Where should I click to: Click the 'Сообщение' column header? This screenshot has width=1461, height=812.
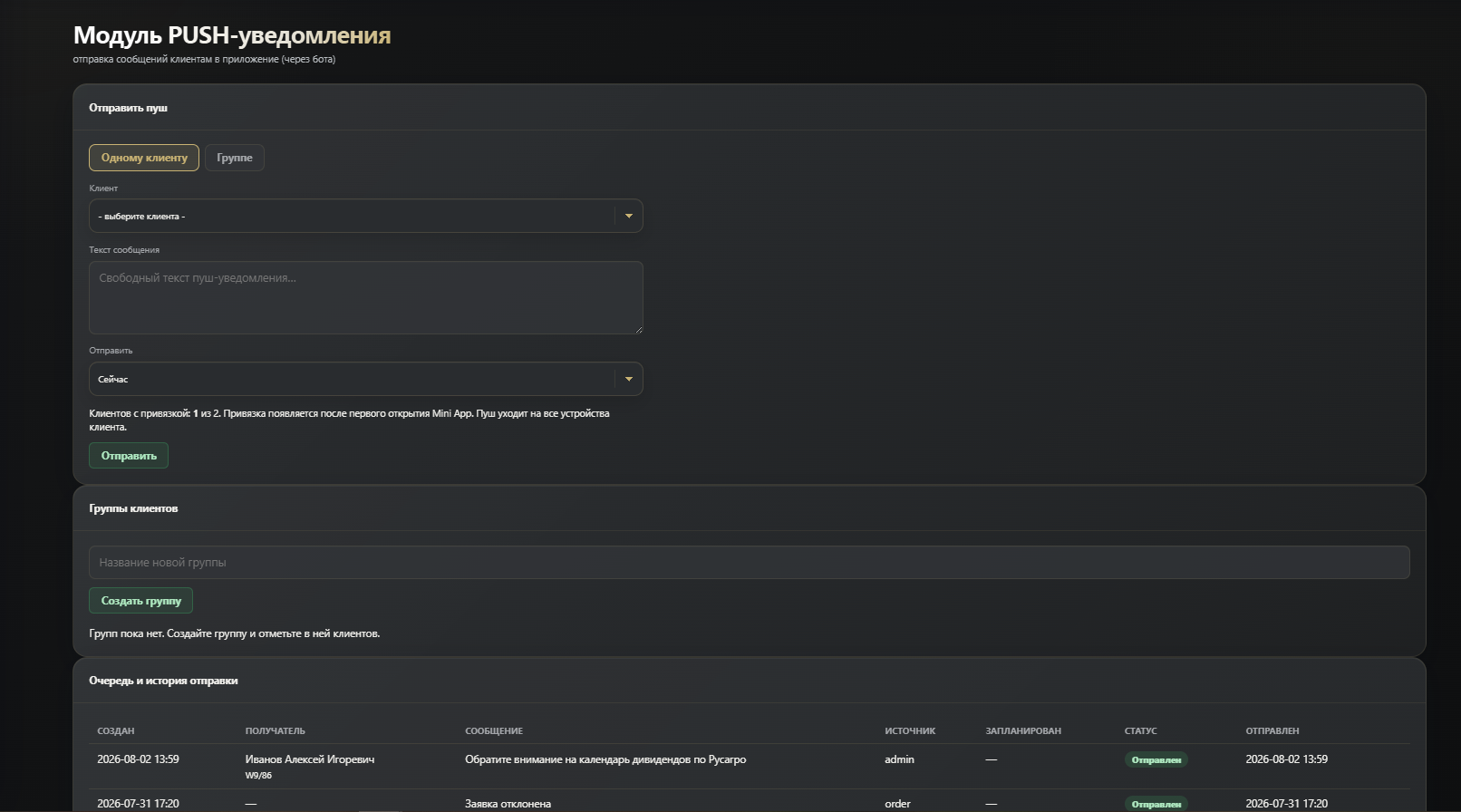click(x=494, y=730)
